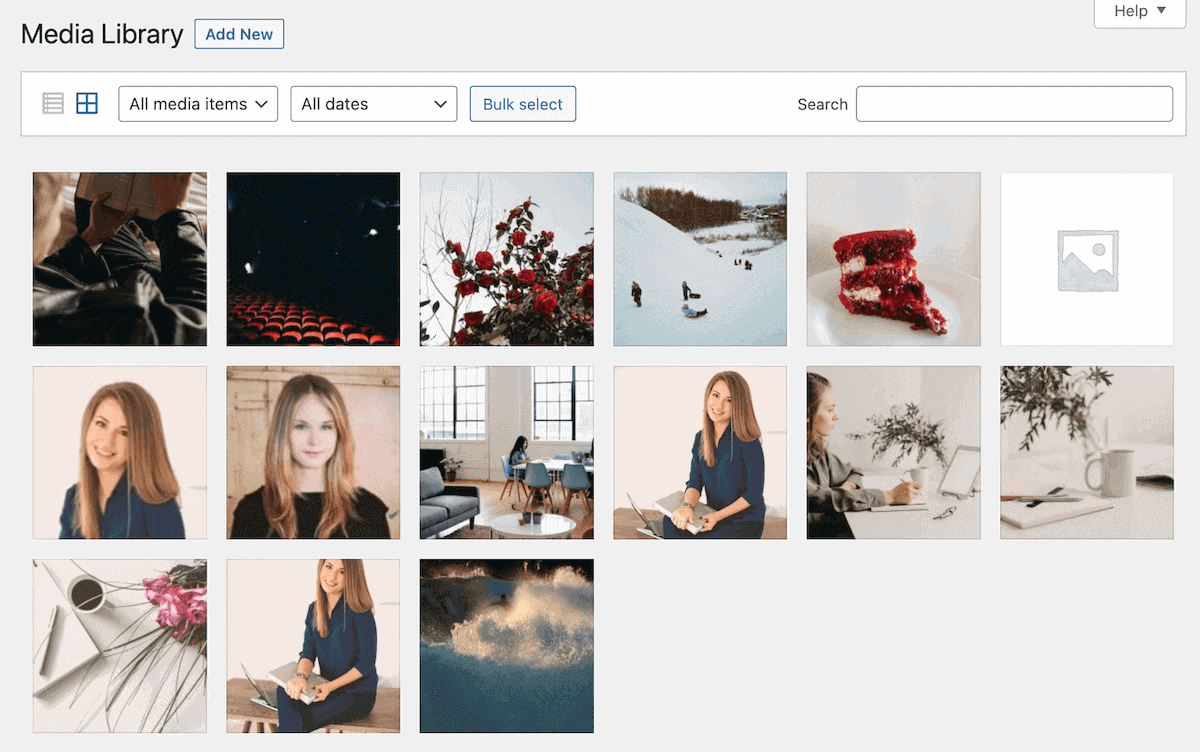Select the smiling woman holding laptop photo
Screen dimensions: 1200x752
(x=700, y=452)
